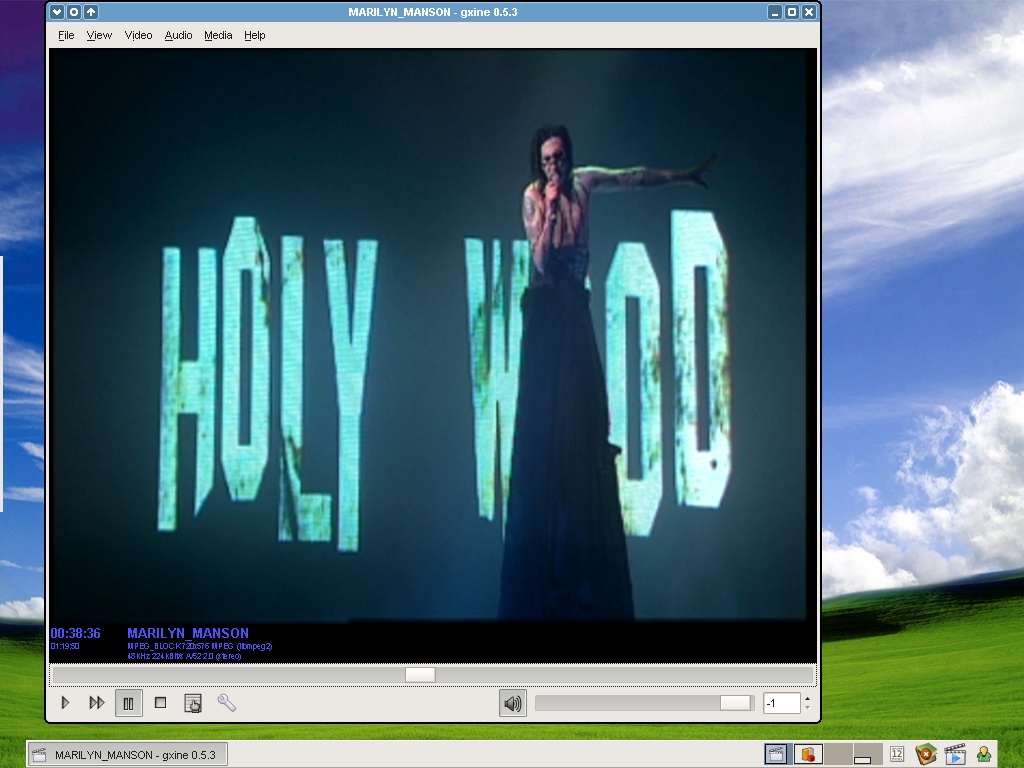Open the window menu down-arrow in title bar

(x=57, y=12)
